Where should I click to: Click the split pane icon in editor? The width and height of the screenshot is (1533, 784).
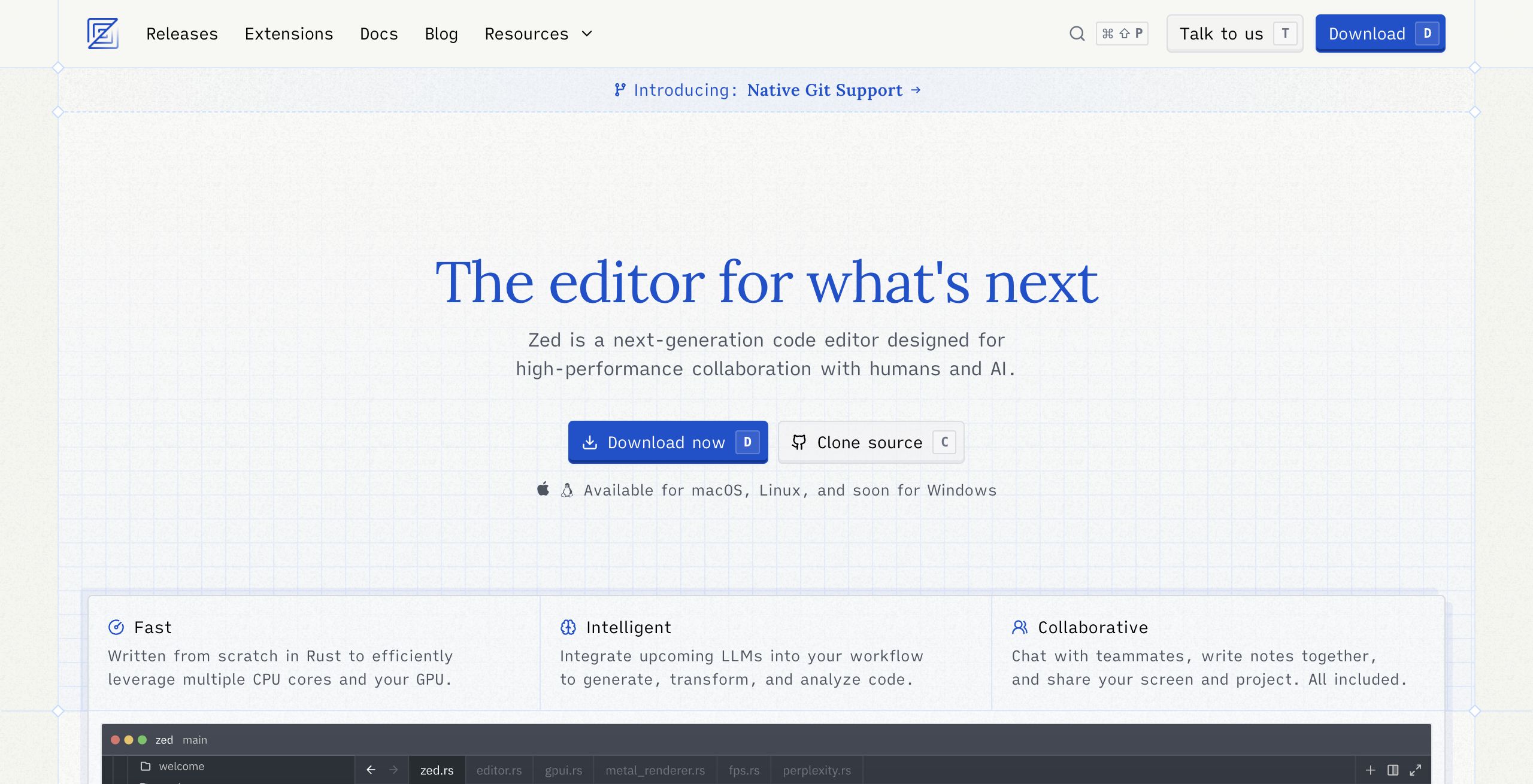click(x=1393, y=770)
